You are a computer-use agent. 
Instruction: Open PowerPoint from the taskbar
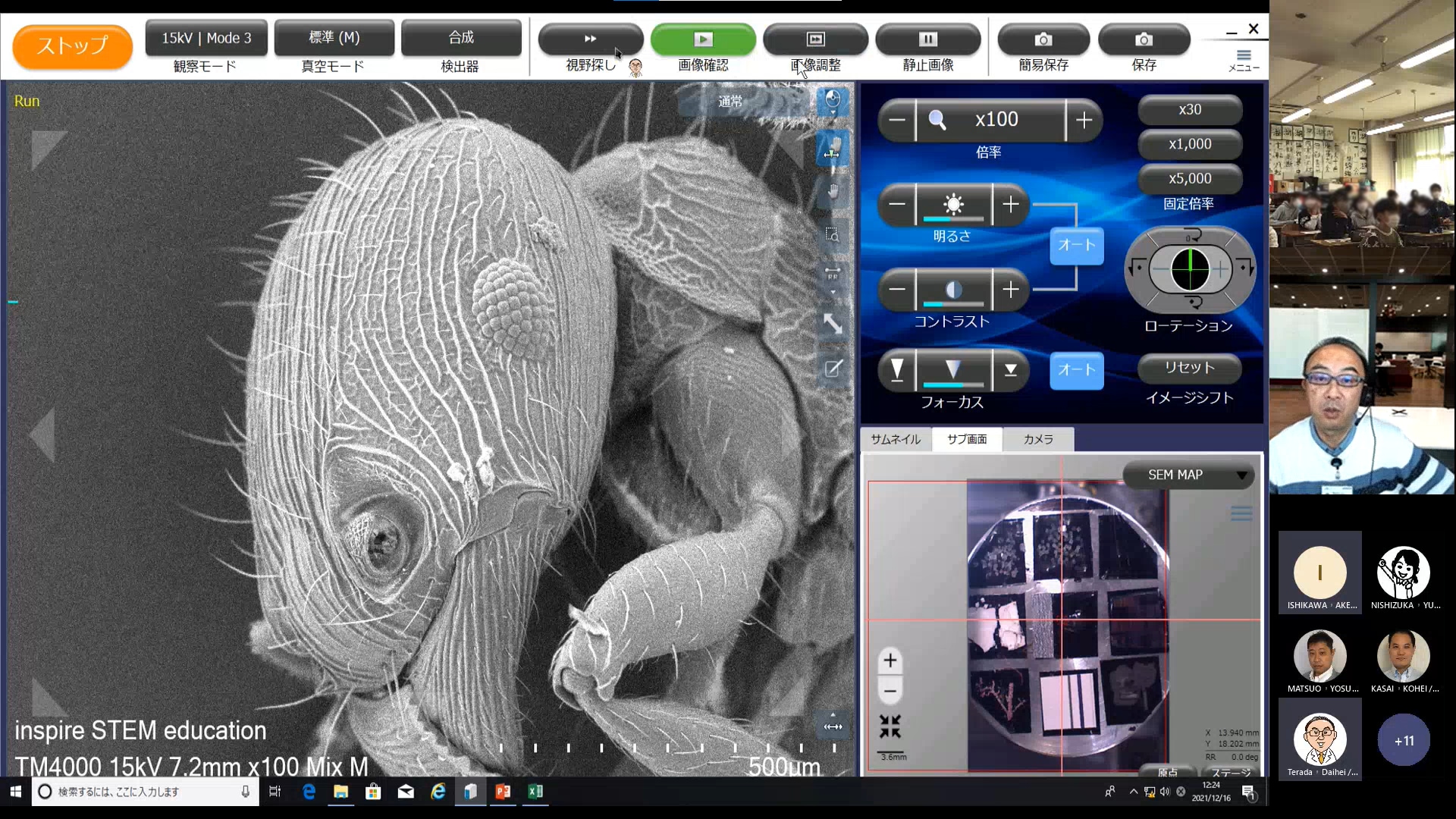pyautogui.click(x=503, y=792)
